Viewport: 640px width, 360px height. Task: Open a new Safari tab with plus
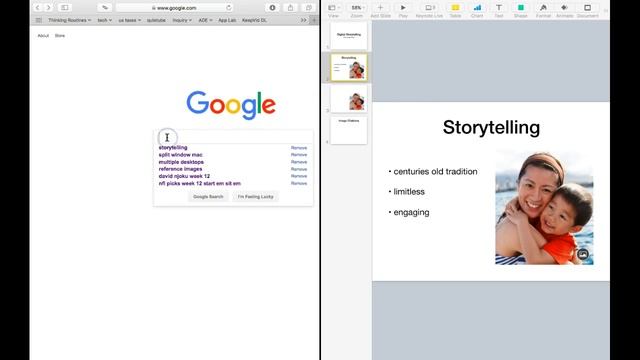tap(314, 20)
